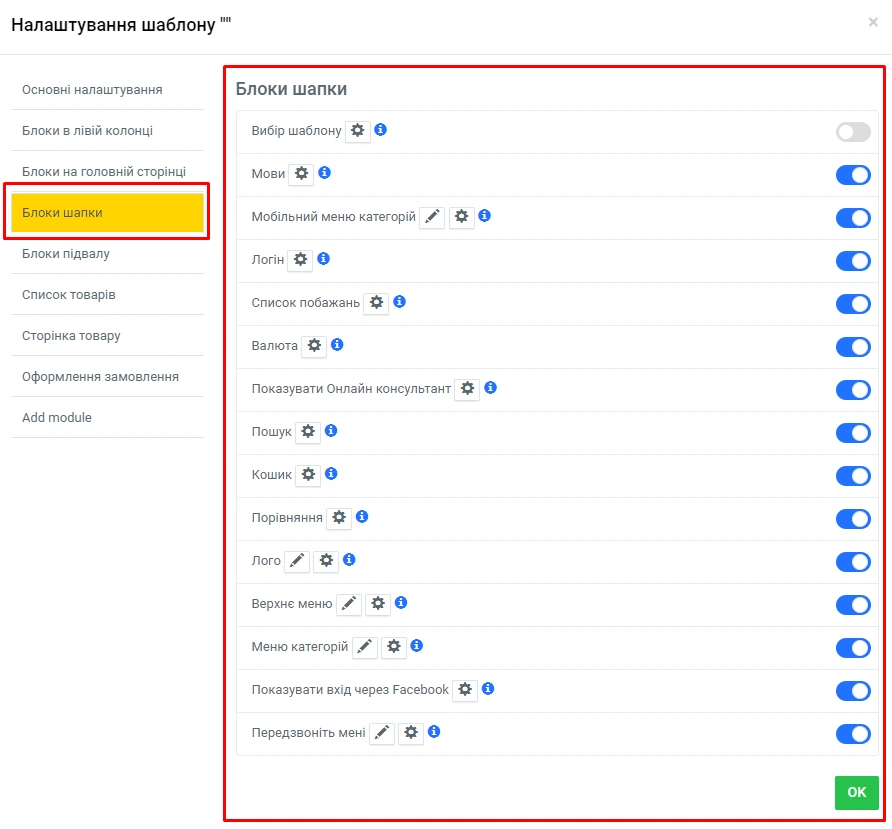Image resolution: width=892 pixels, height=829 pixels.
Task: Open gear settings for Вибір шаблону
Action: [358, 131]
